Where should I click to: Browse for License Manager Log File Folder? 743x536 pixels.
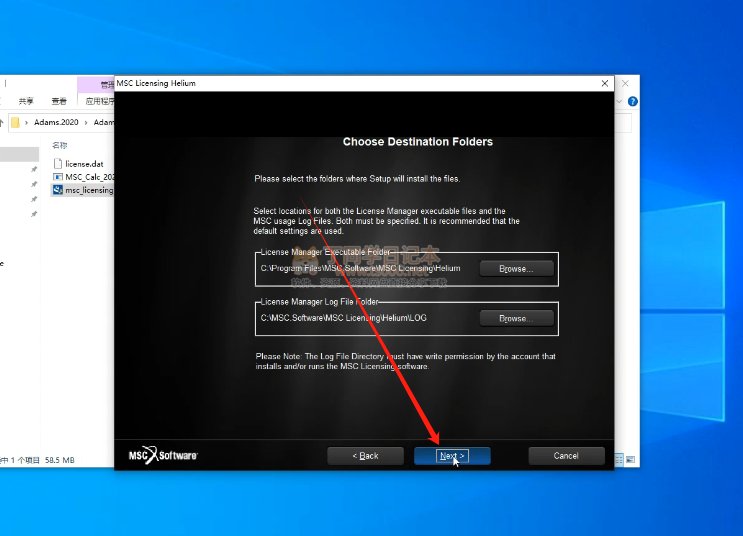tap(516, 318)
